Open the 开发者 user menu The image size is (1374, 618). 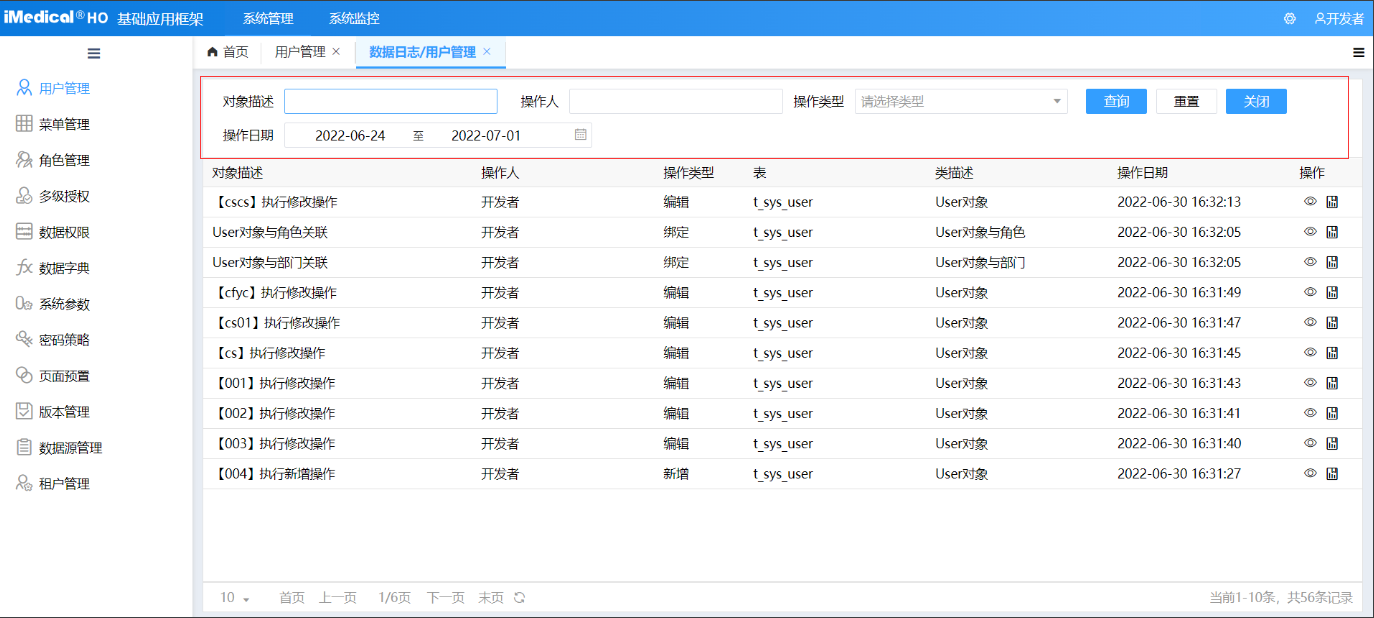pos(1339,18)
